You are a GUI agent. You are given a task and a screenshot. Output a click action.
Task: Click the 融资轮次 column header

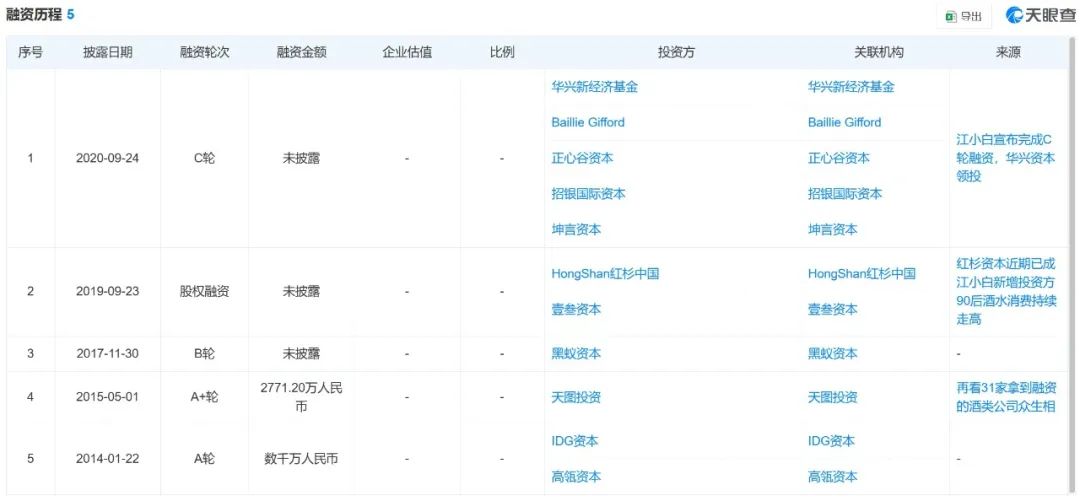pos(204,52)
